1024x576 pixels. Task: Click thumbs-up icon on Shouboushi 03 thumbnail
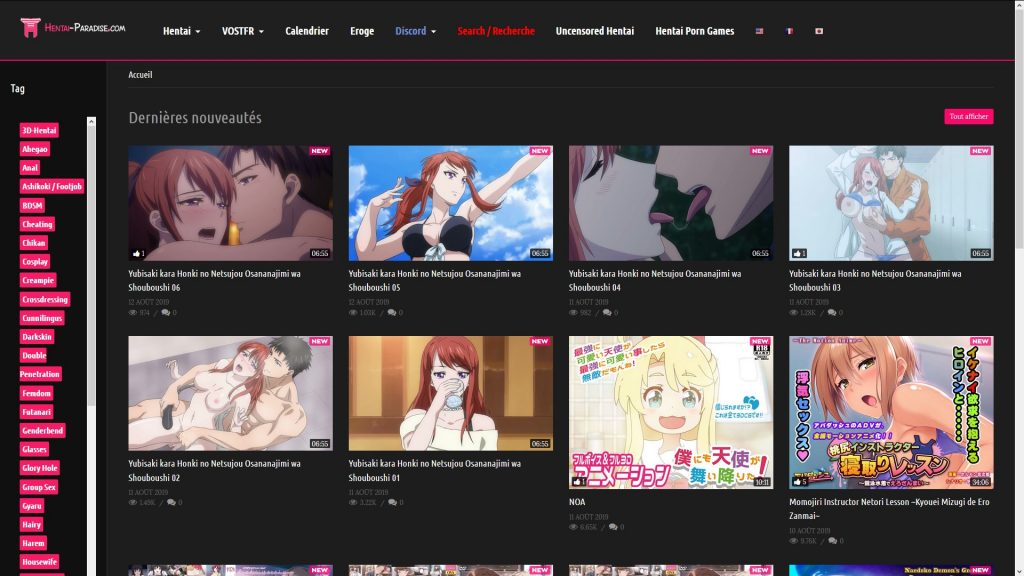(x=797, y=253)
